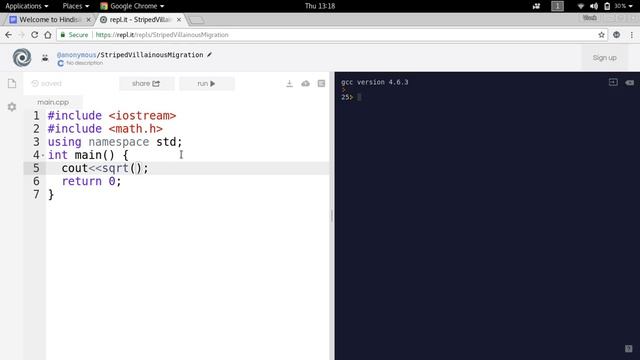The height and width of the screenshot is (360, 640).
Task: Close the Welcome to Hindi tab
Action: (89, 20)
